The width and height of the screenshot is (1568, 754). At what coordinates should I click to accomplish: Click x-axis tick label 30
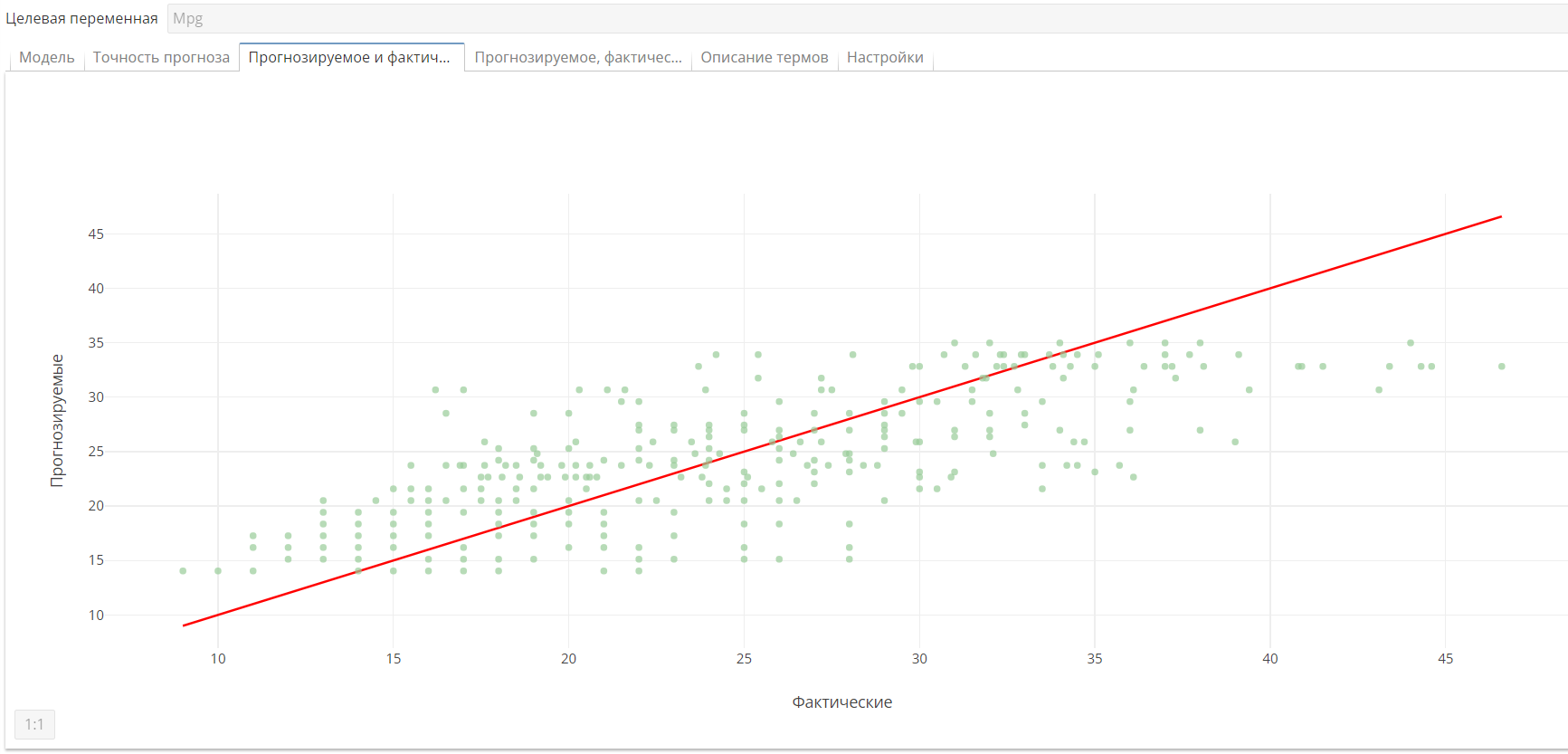pyautogui.click(x=919, y=659)
